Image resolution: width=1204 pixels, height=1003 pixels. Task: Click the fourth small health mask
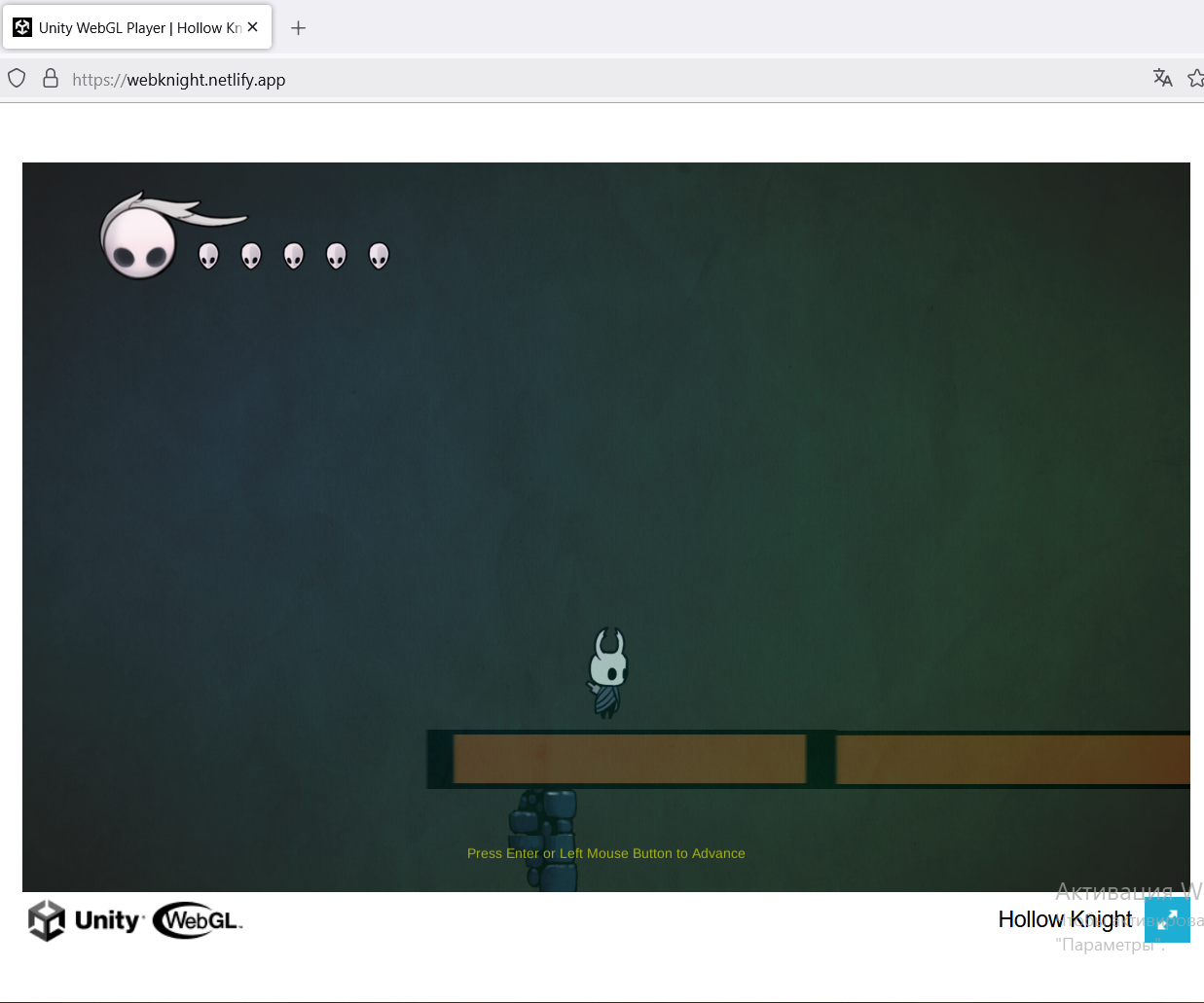tap(337, 256)
